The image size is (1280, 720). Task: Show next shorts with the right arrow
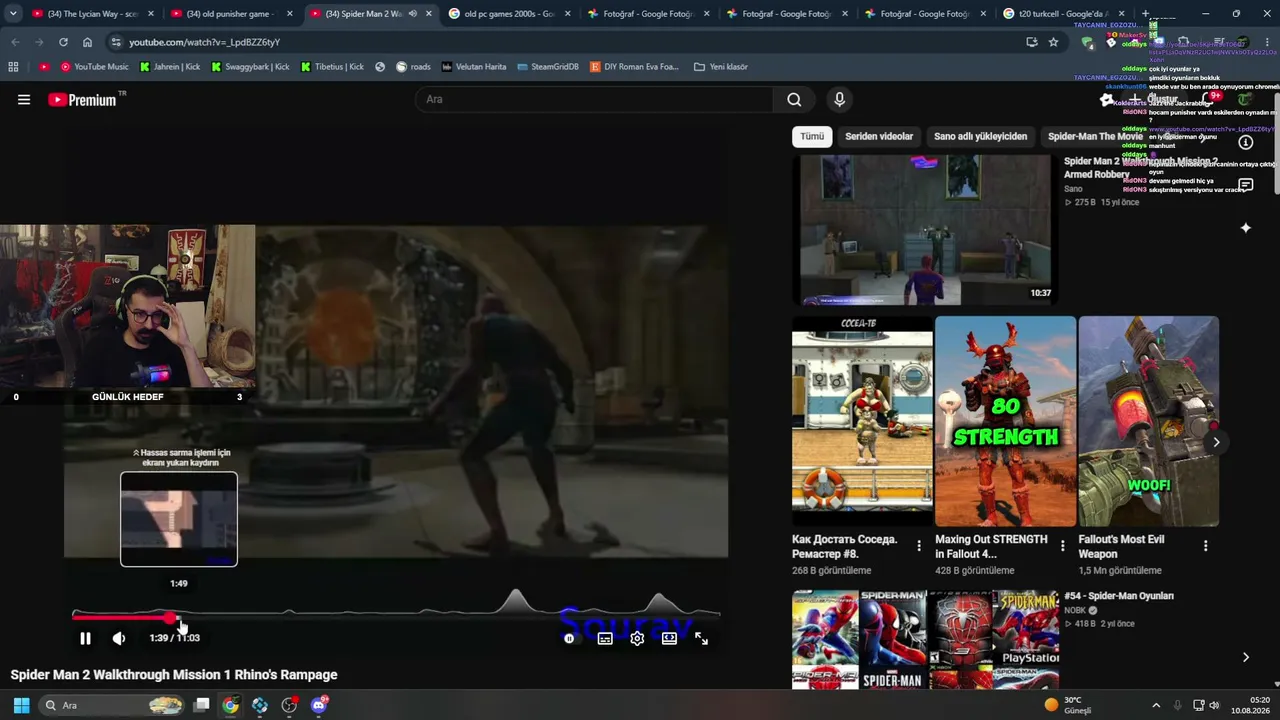[x=1216, y=442]
